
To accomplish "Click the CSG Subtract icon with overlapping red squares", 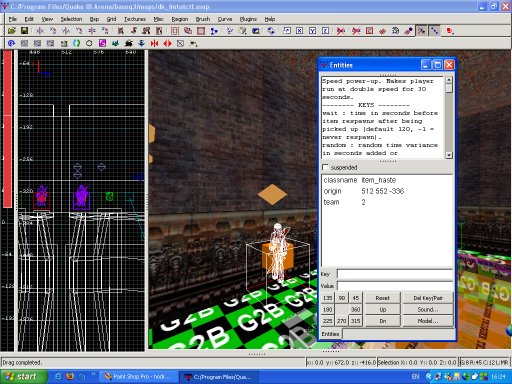I will 188,31.
